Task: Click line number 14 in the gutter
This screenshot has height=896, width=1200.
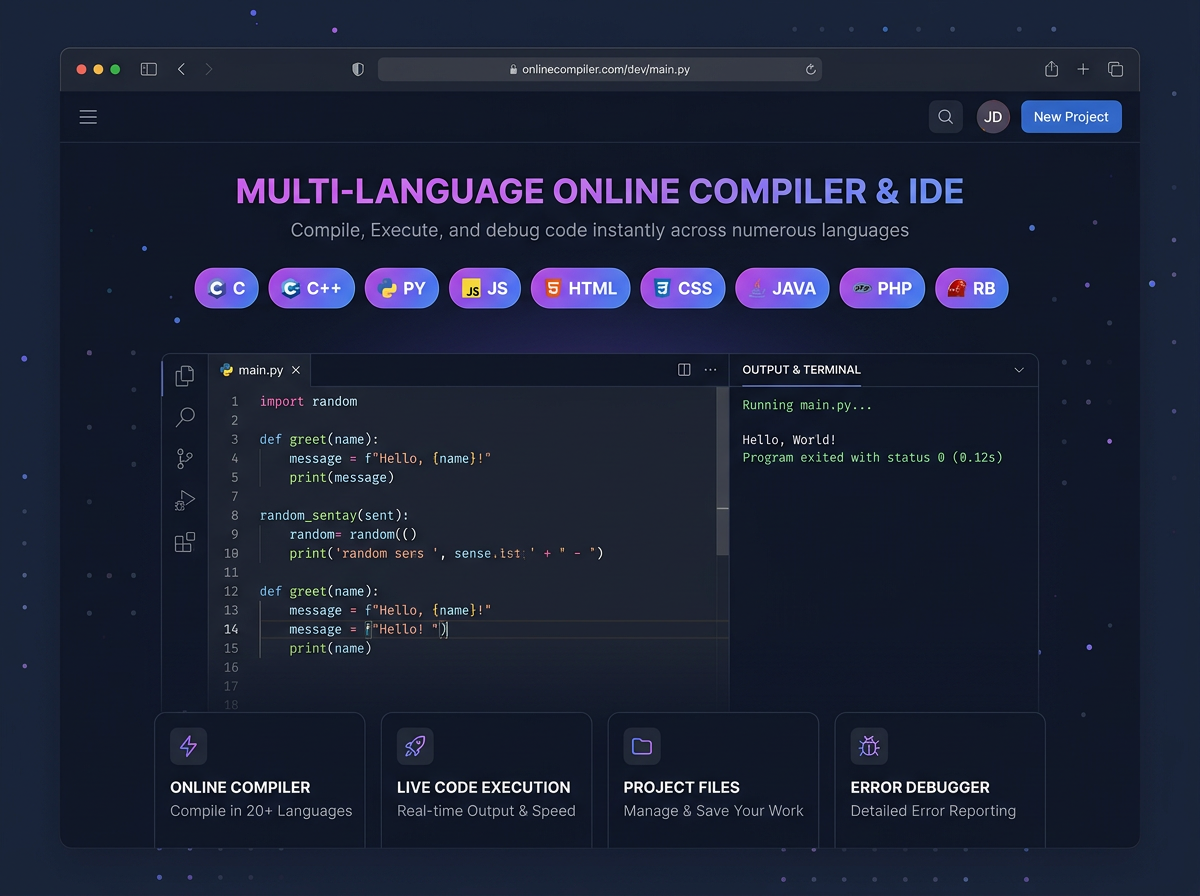Action: (231, 629)
